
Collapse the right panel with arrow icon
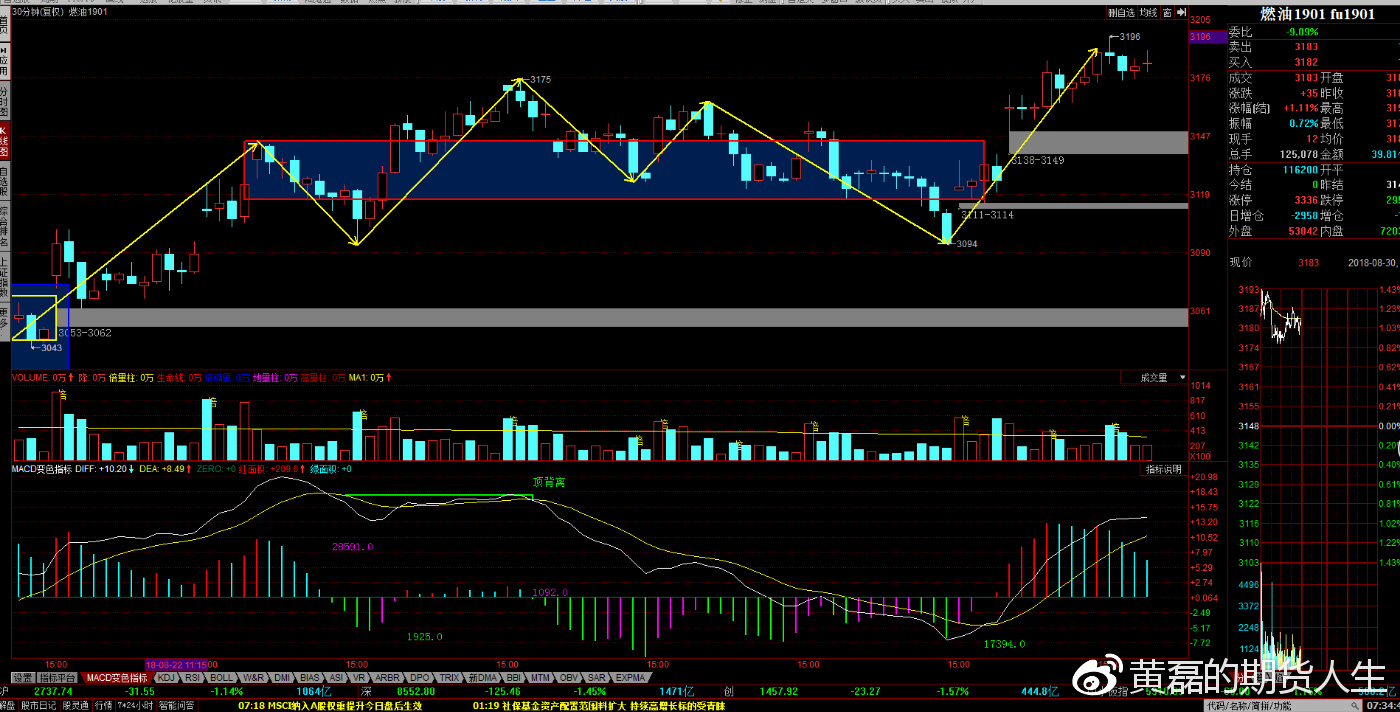(1180, 13)
